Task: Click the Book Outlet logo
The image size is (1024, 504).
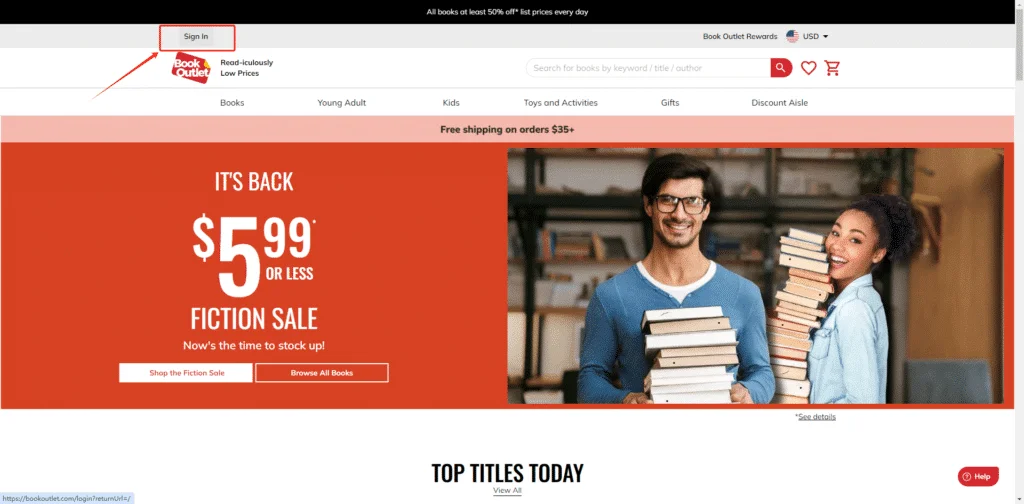Action: point(191,67)
